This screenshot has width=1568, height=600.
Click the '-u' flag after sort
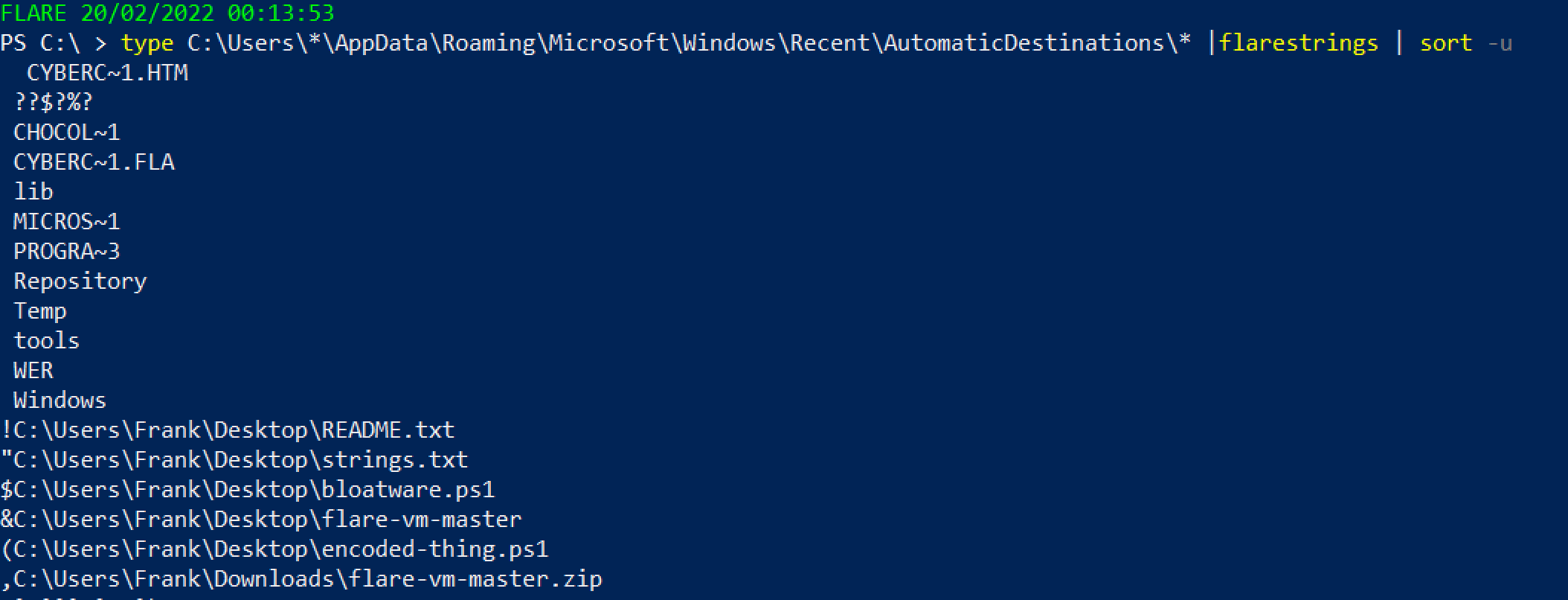(x=1499, y=43)
